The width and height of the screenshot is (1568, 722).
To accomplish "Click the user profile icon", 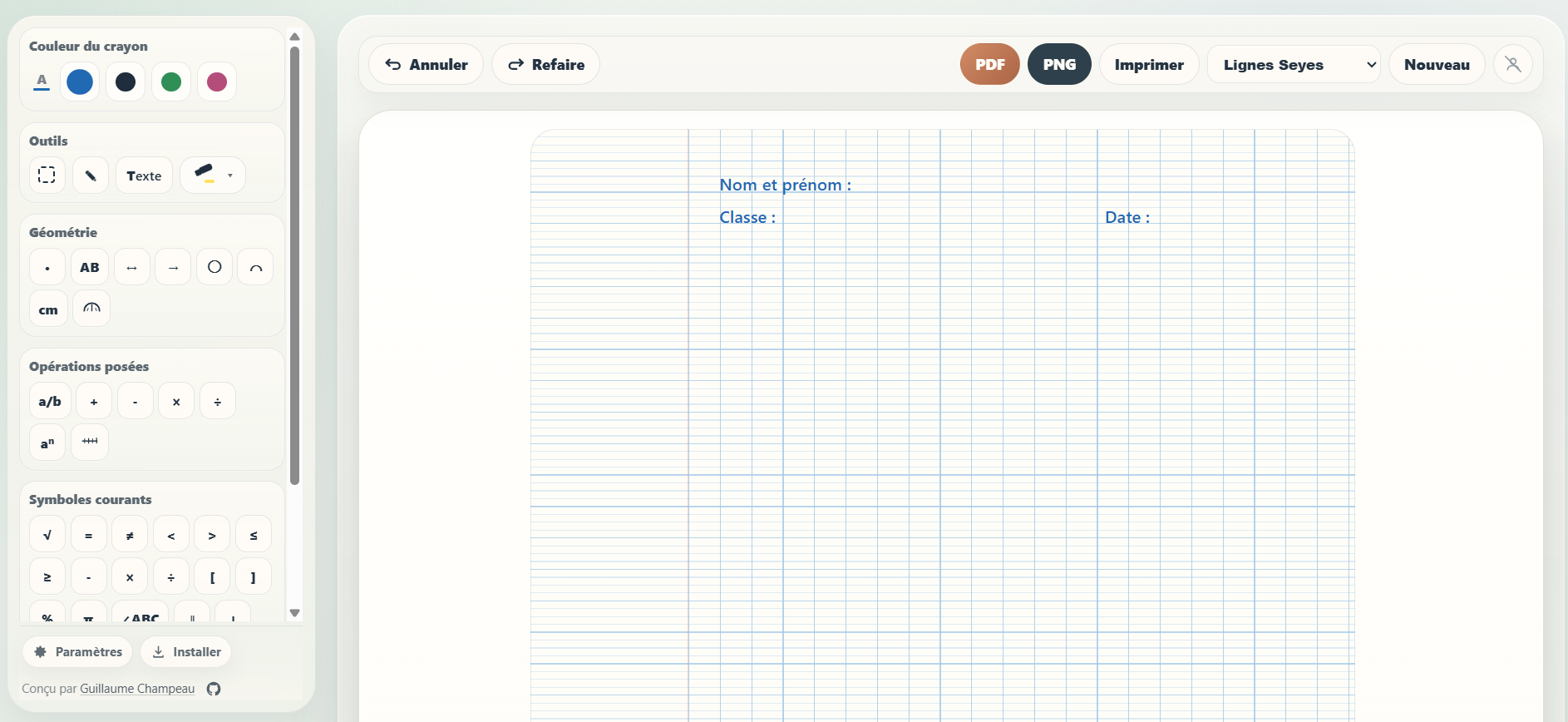I will tap(1512, 64).
